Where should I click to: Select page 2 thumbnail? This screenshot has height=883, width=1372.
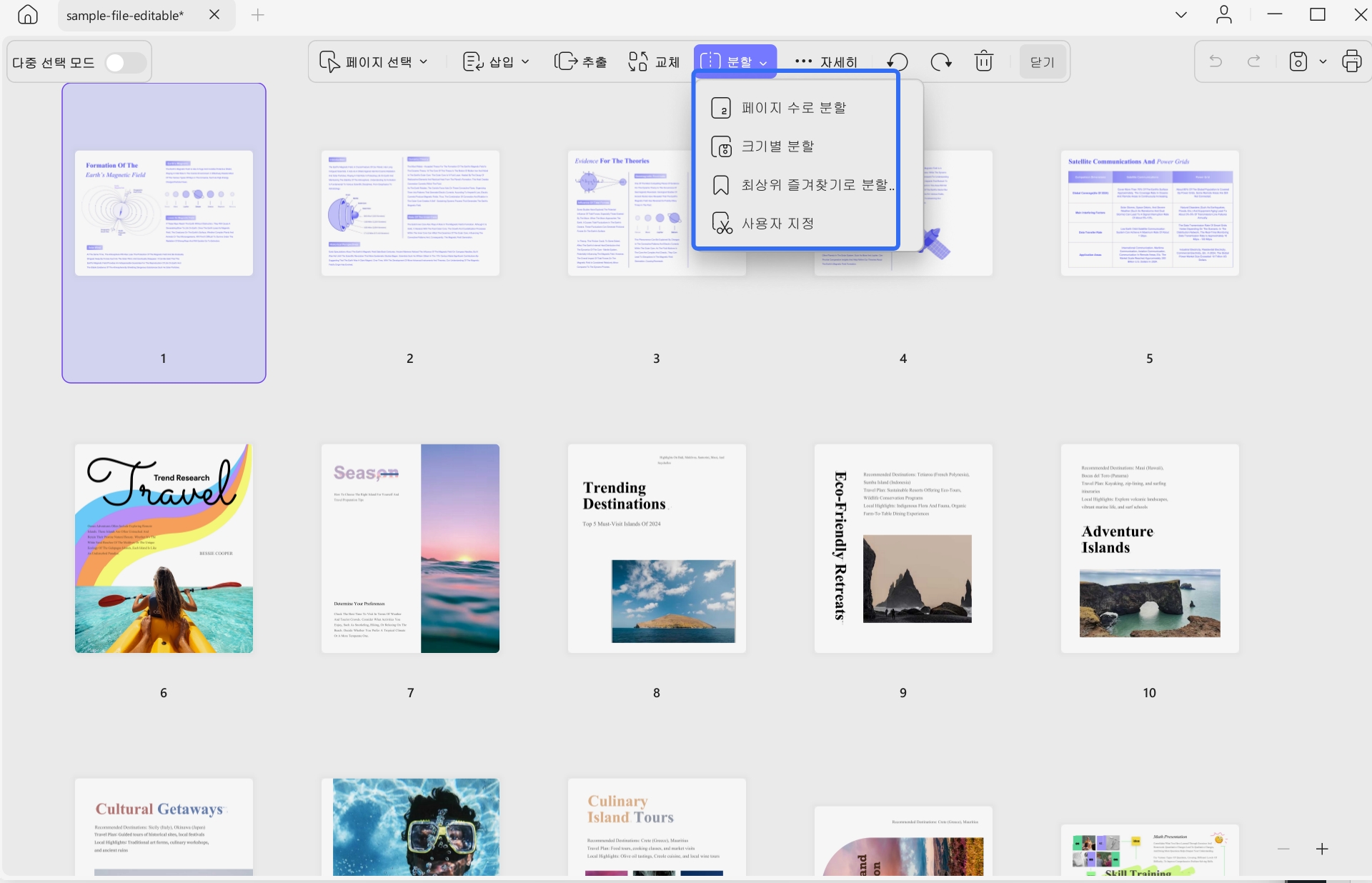coord(410,213)
